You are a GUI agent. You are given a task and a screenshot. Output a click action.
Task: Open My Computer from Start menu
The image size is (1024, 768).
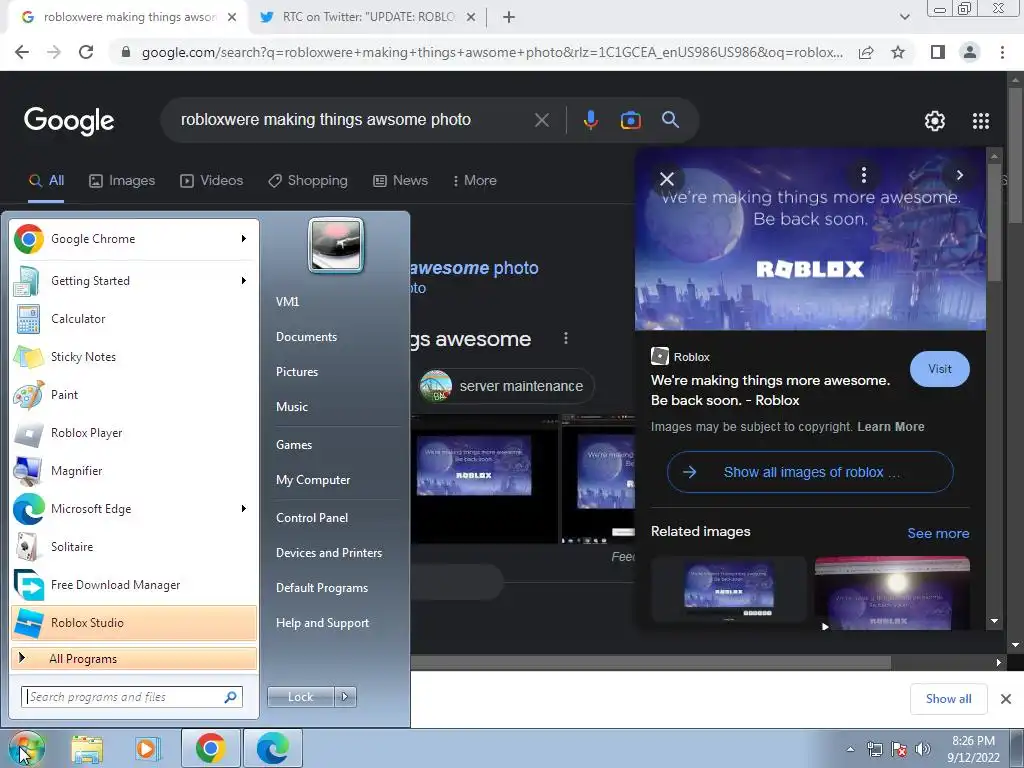point(313,480)
